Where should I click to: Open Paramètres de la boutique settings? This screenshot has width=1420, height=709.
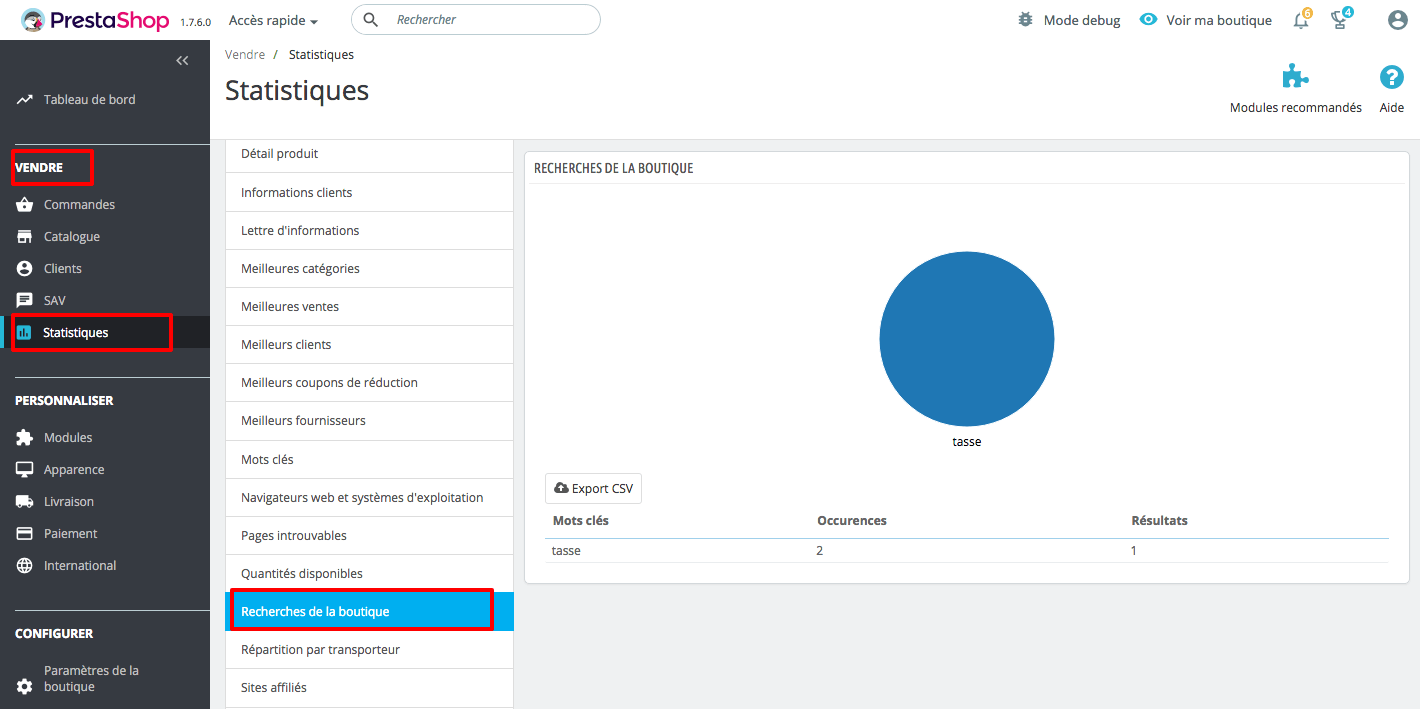[90, 678]
